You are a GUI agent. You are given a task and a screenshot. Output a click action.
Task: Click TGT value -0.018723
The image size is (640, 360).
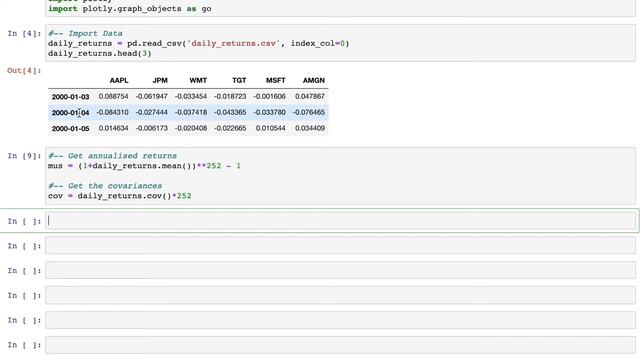tap(230, 96)
